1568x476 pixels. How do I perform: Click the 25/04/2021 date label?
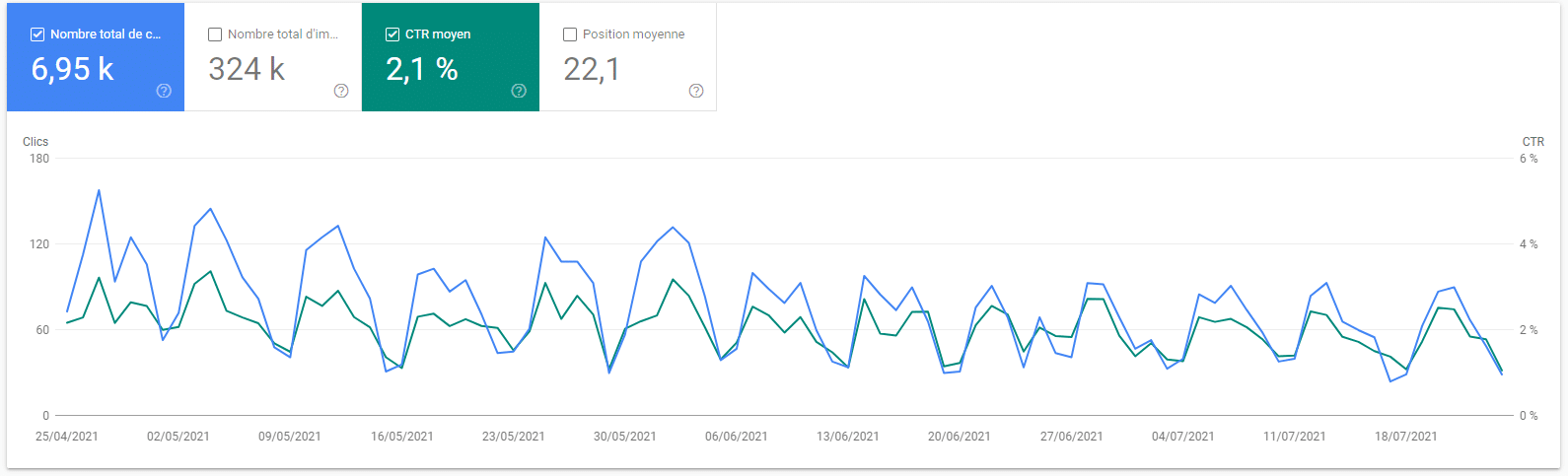[67, 437]
